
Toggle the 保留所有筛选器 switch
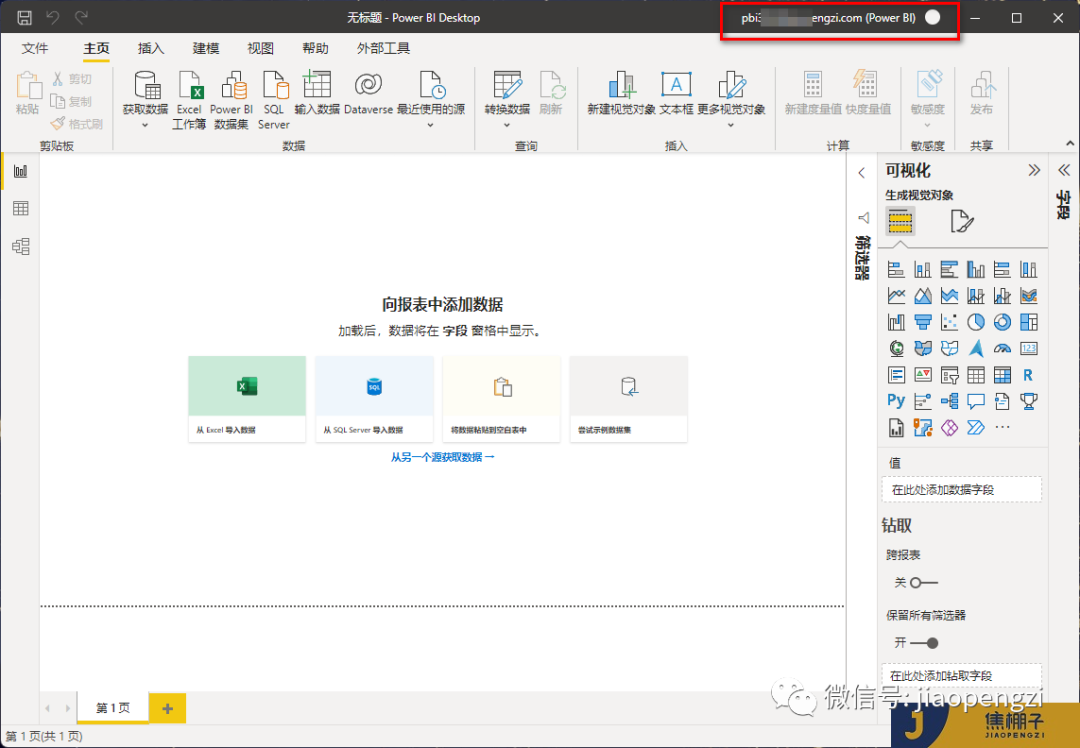pyautogui.click(x=924, y=643)
